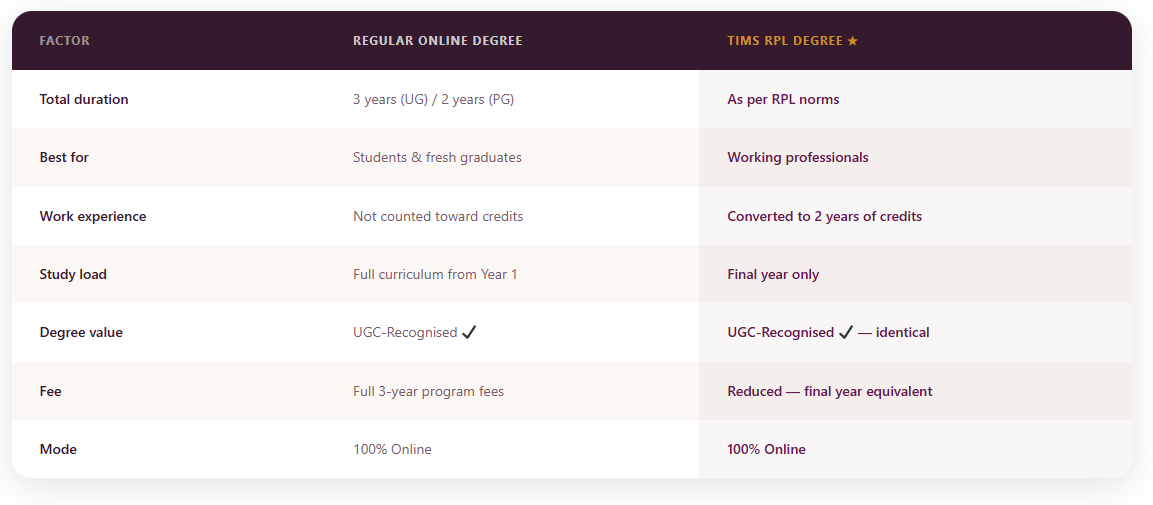Click the Best for row label
This screenshot has height=505, width=1153.
[64, 157]
